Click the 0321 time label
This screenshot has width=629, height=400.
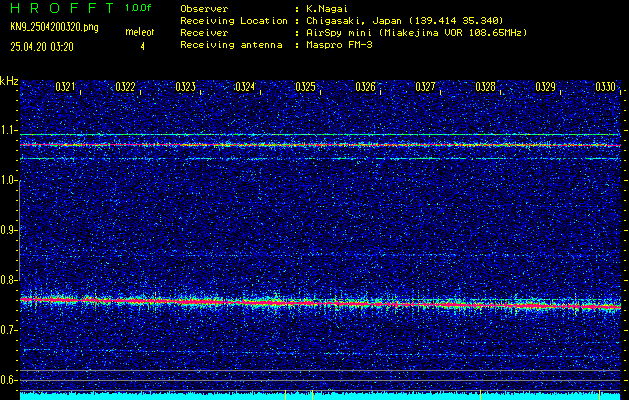coord(65,87)
